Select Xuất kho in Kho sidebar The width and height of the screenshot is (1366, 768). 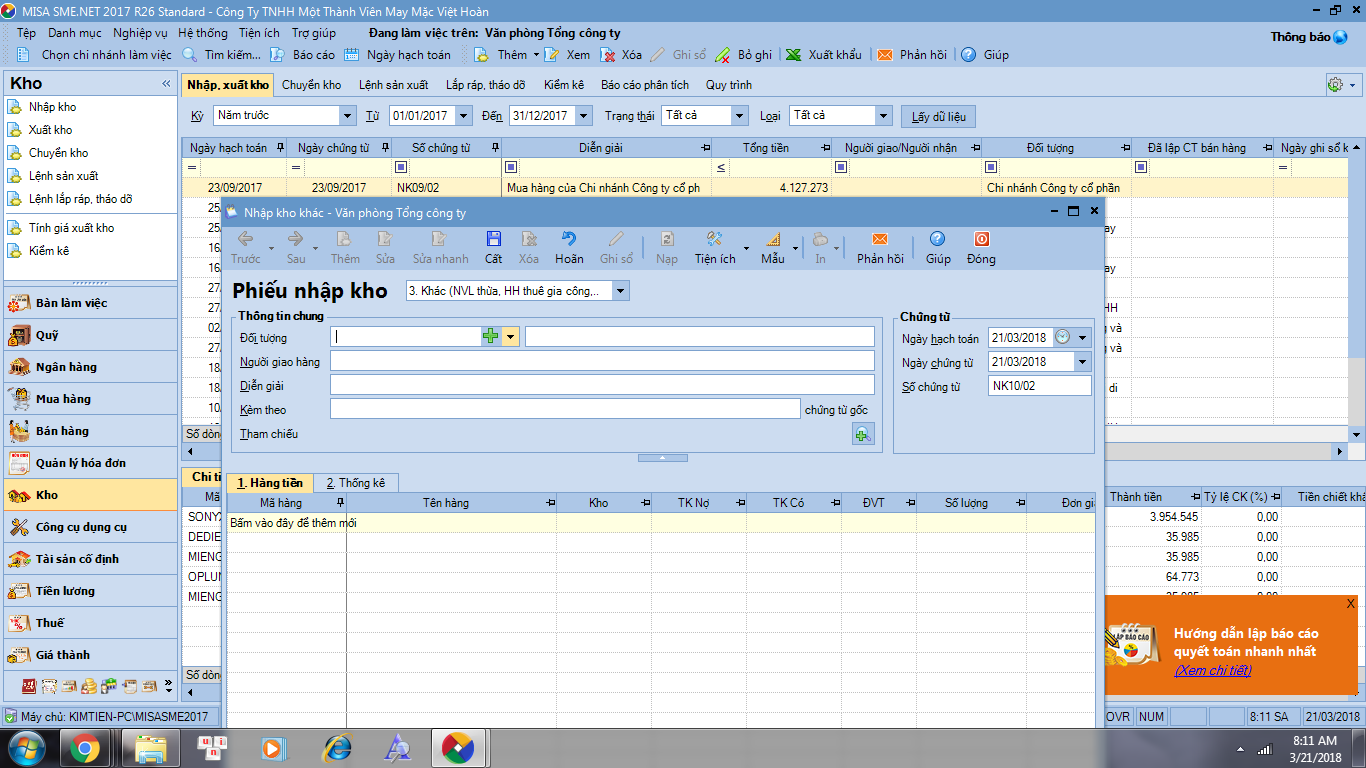pos(50,130)
